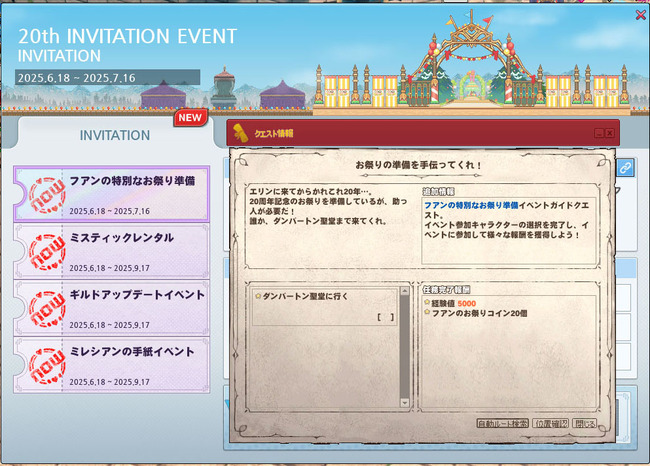Viewport: 650px width, 466px height.
Task: Click the quest objectives scrollbar track
Action: pyautogui.click(x=405, y=347)
